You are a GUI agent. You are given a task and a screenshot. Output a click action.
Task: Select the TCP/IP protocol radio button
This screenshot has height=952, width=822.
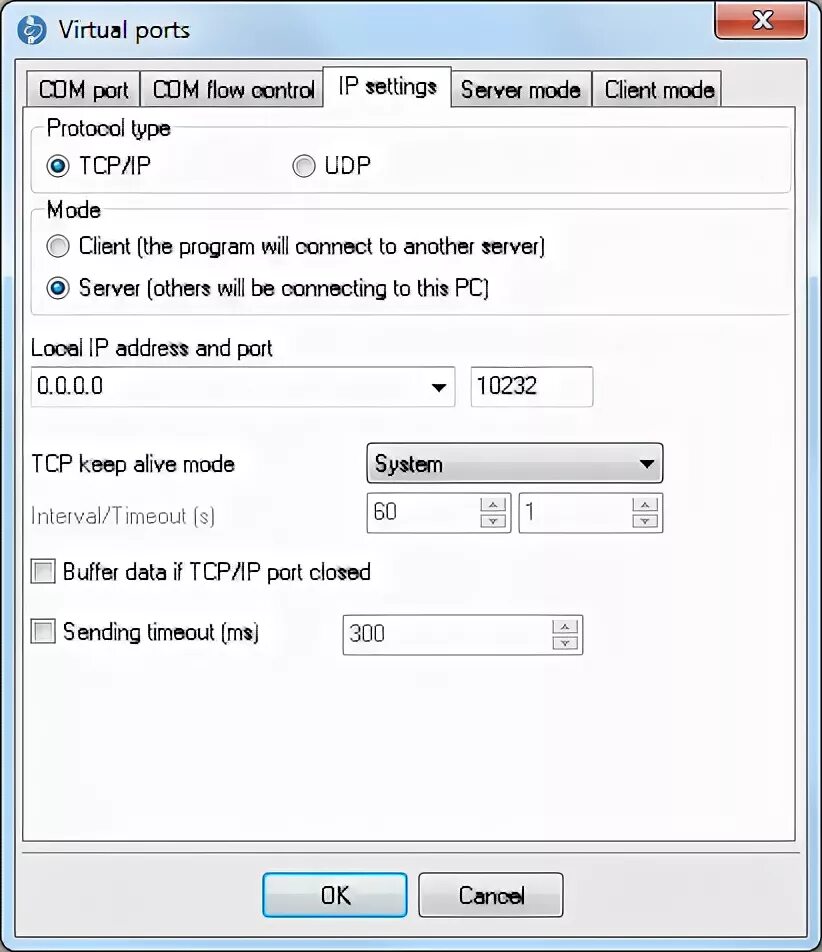(58, 166)
